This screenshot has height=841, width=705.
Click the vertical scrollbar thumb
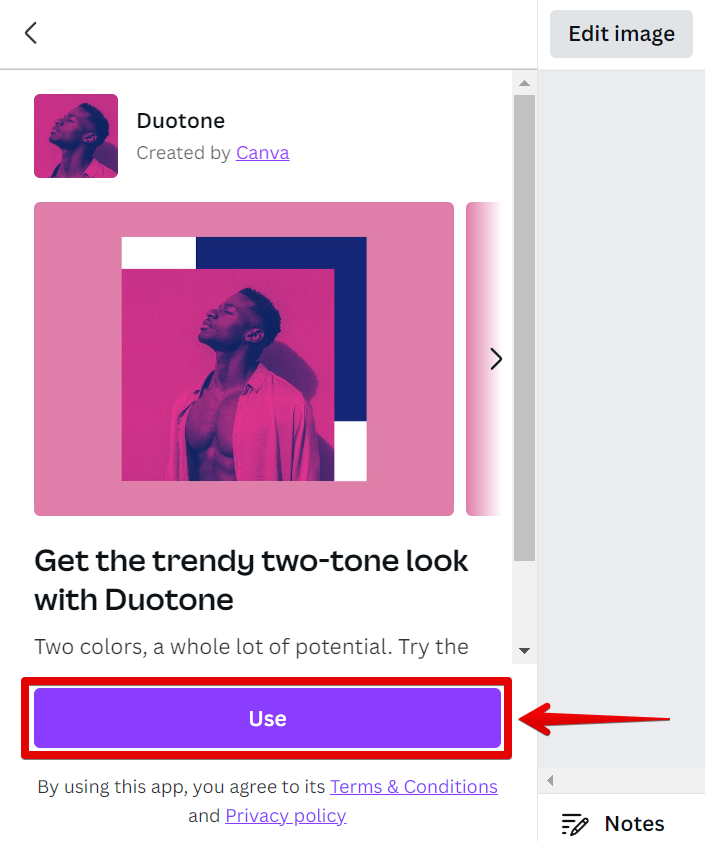524,328
